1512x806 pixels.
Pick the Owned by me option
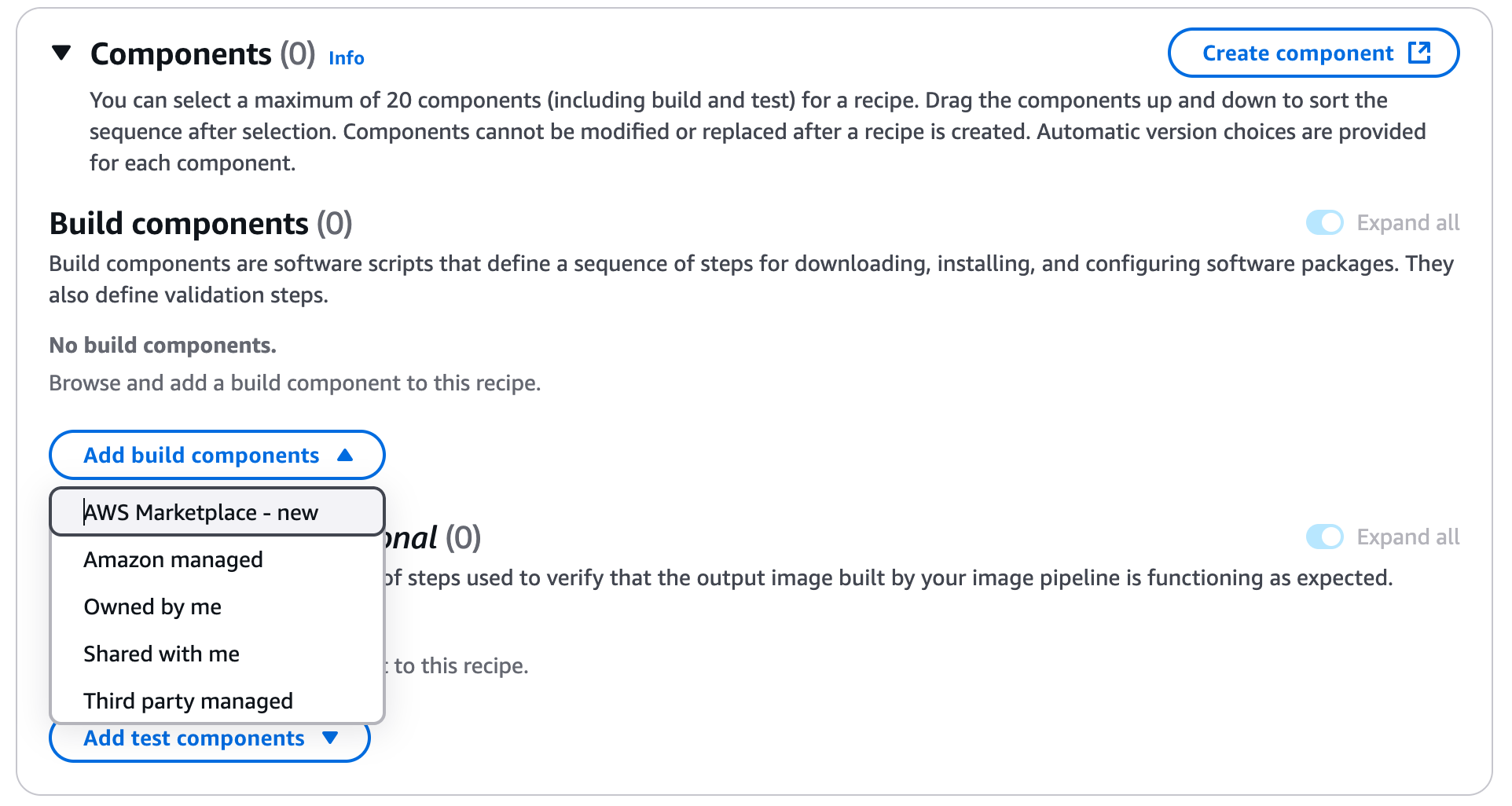[x=152, y=606]
